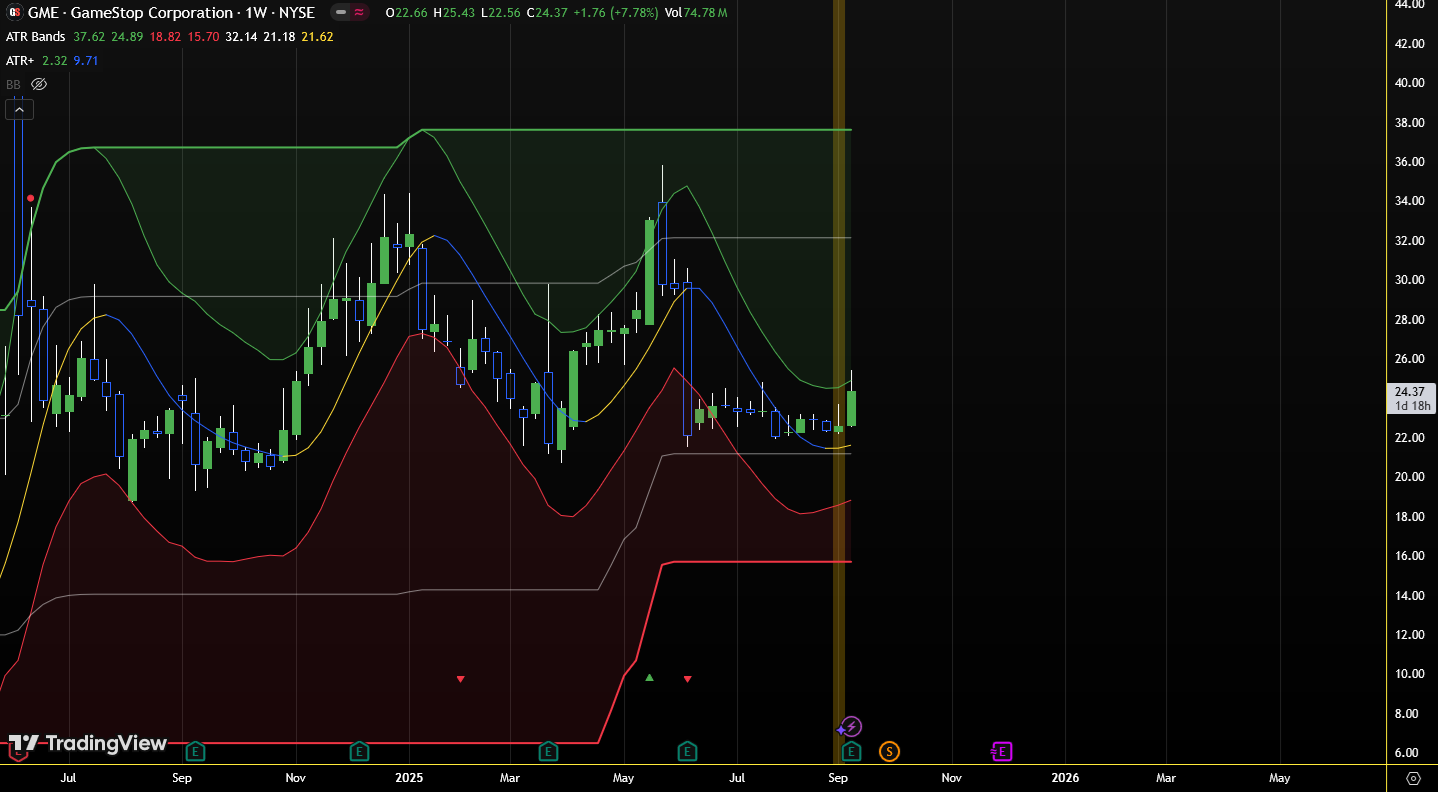Click the yellow ATR Bands value 21.62
This screenshot has height=792, width=1438.
(317, 37)
